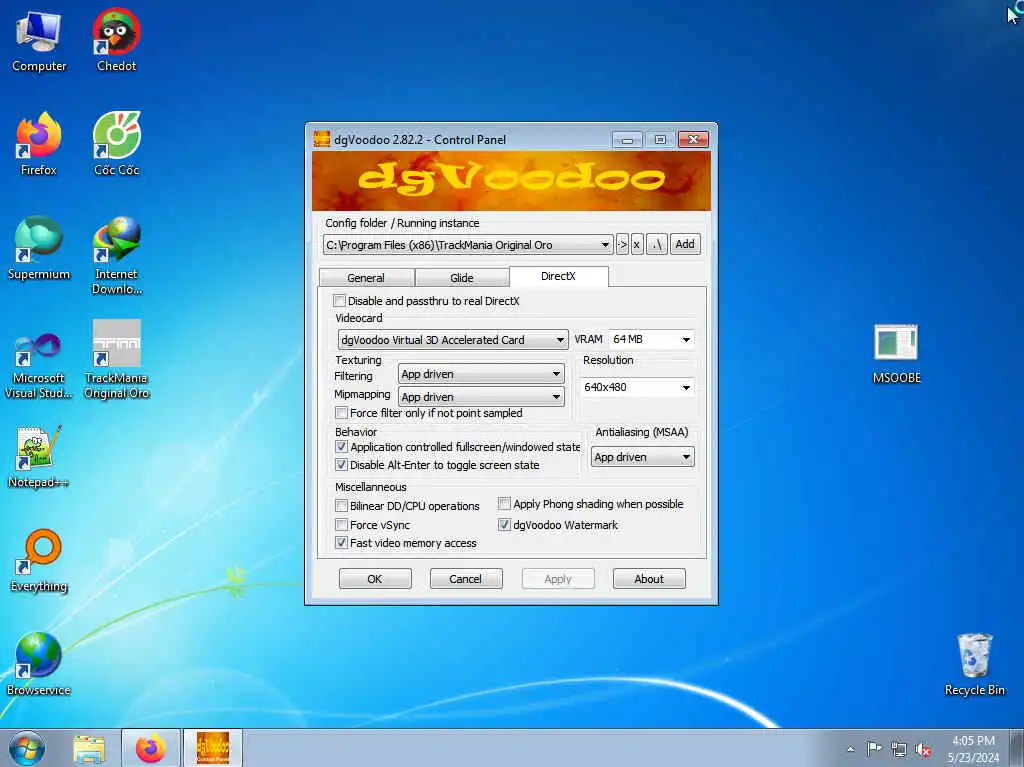Image resolution: width=1024 pixels, height=767 pixels.
Task: Select the Firefox desktop shortcut
Action: point(39,144)
